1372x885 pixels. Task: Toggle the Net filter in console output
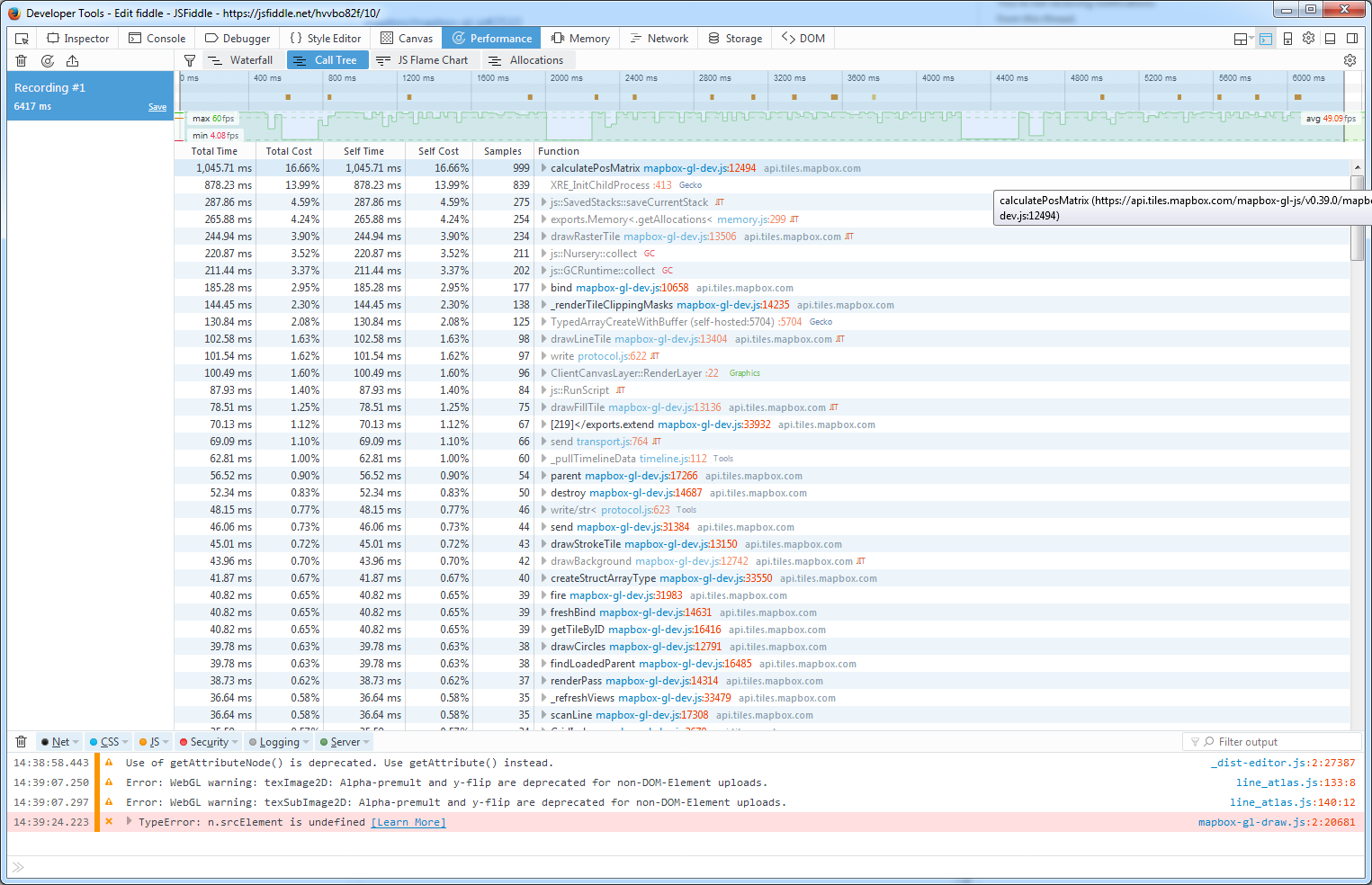coord(58,741)
